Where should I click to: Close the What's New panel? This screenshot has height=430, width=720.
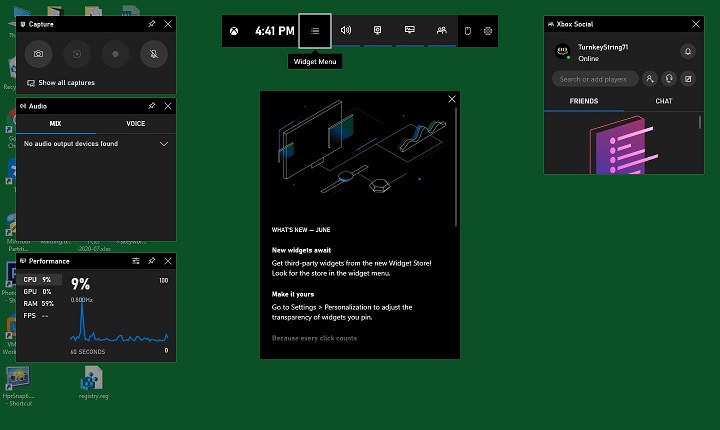[452, 99]
